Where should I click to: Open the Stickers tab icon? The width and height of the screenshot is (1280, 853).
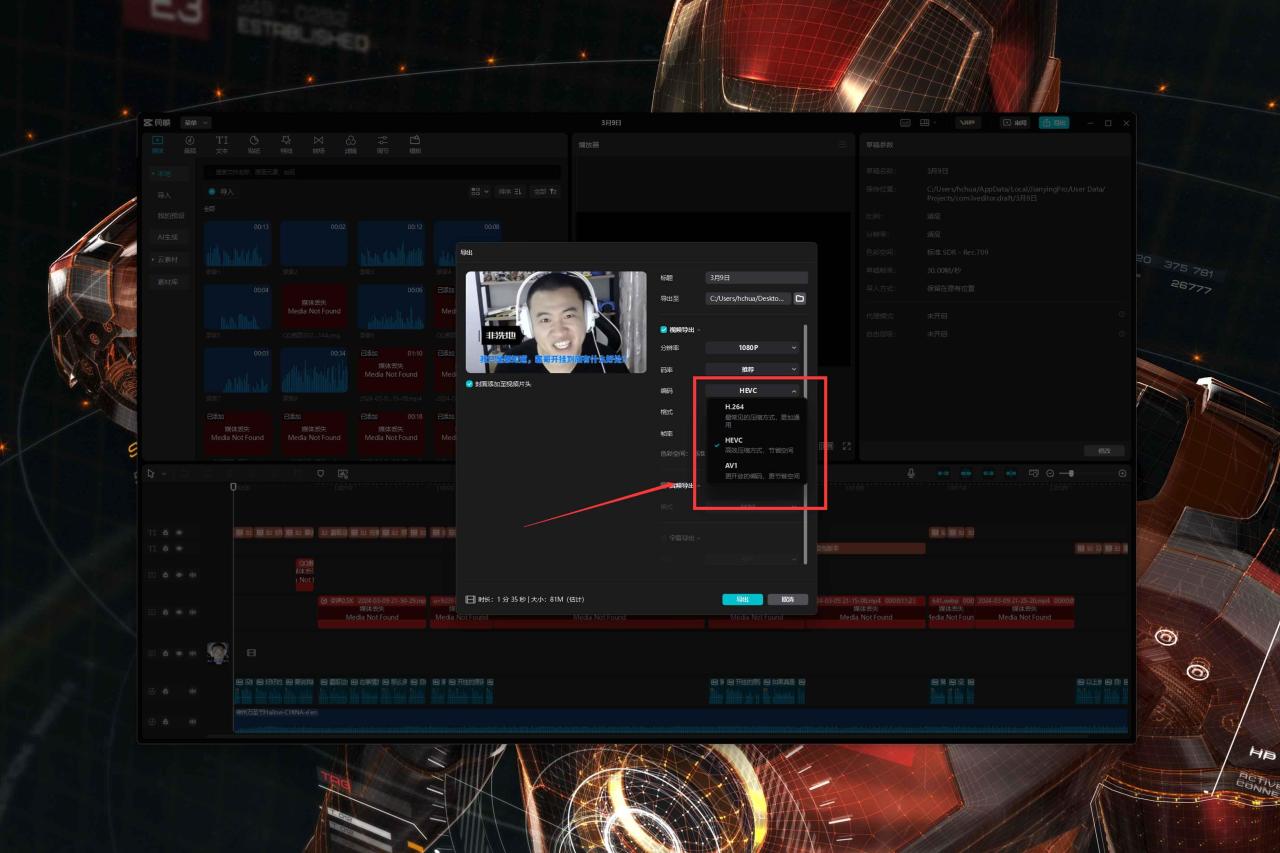point(254,144)
